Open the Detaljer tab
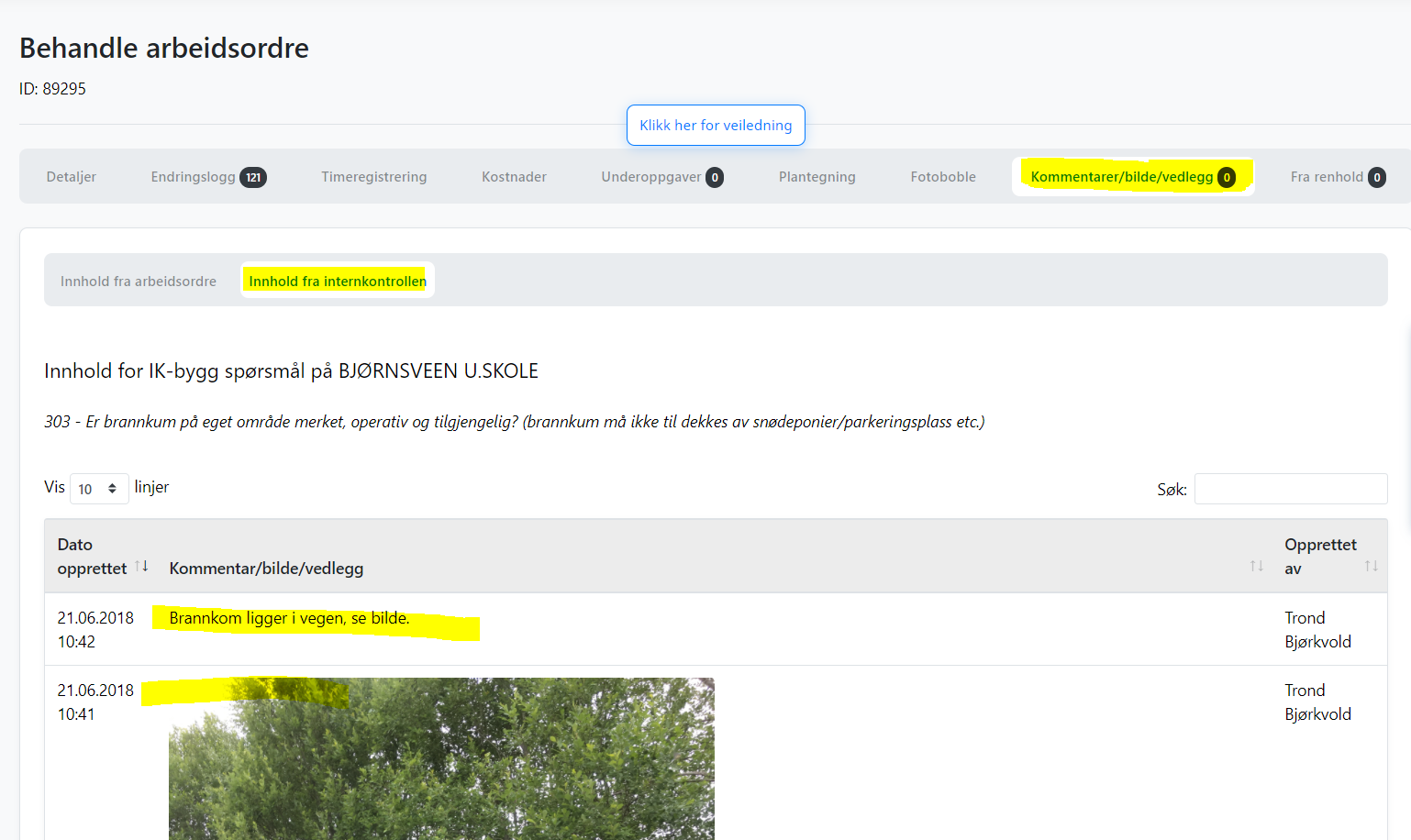The width and height of the screenshot is (1411, 840). [72, 177]
